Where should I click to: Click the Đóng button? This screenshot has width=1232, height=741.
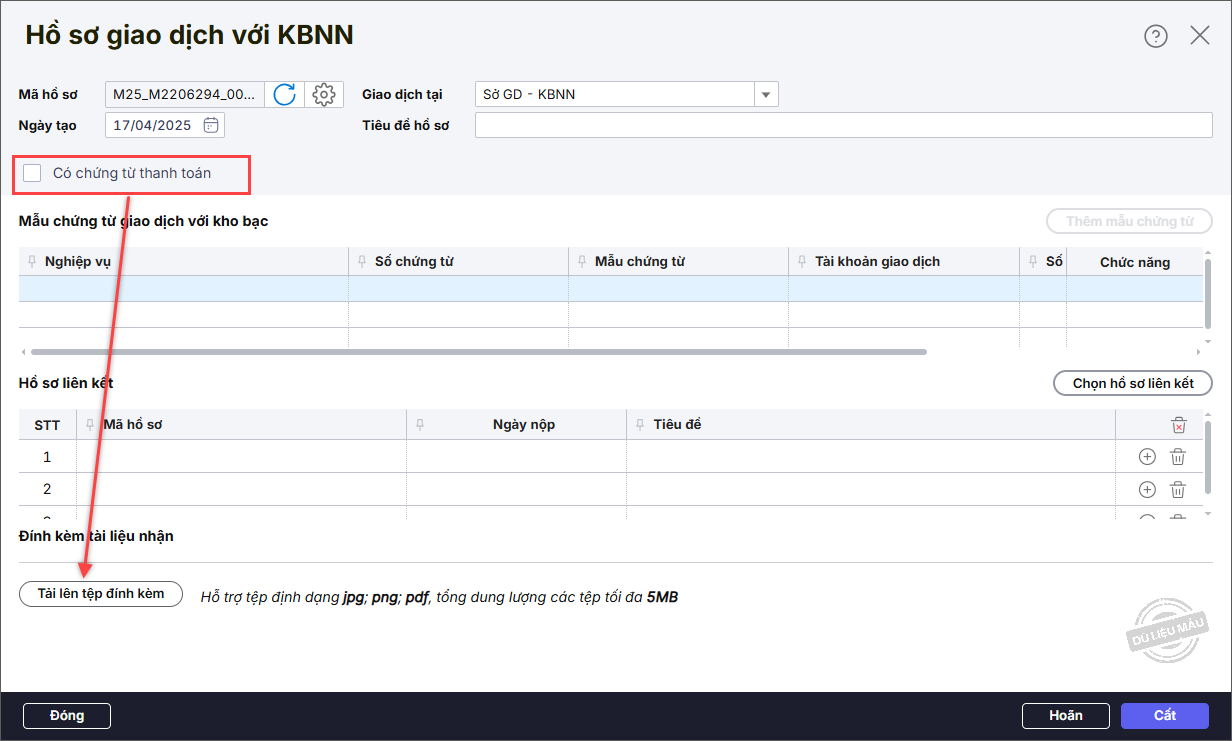click(x=67, y=716)
